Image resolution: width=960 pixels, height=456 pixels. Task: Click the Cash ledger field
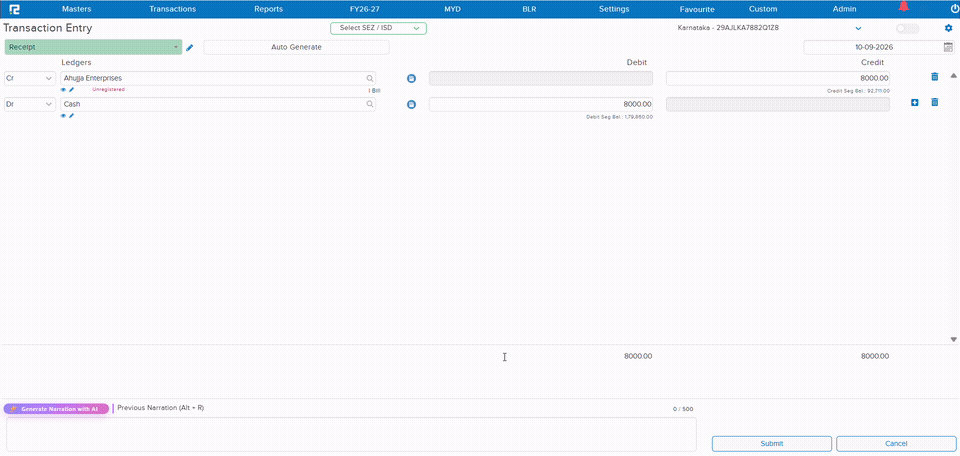[x=218, y=104]
